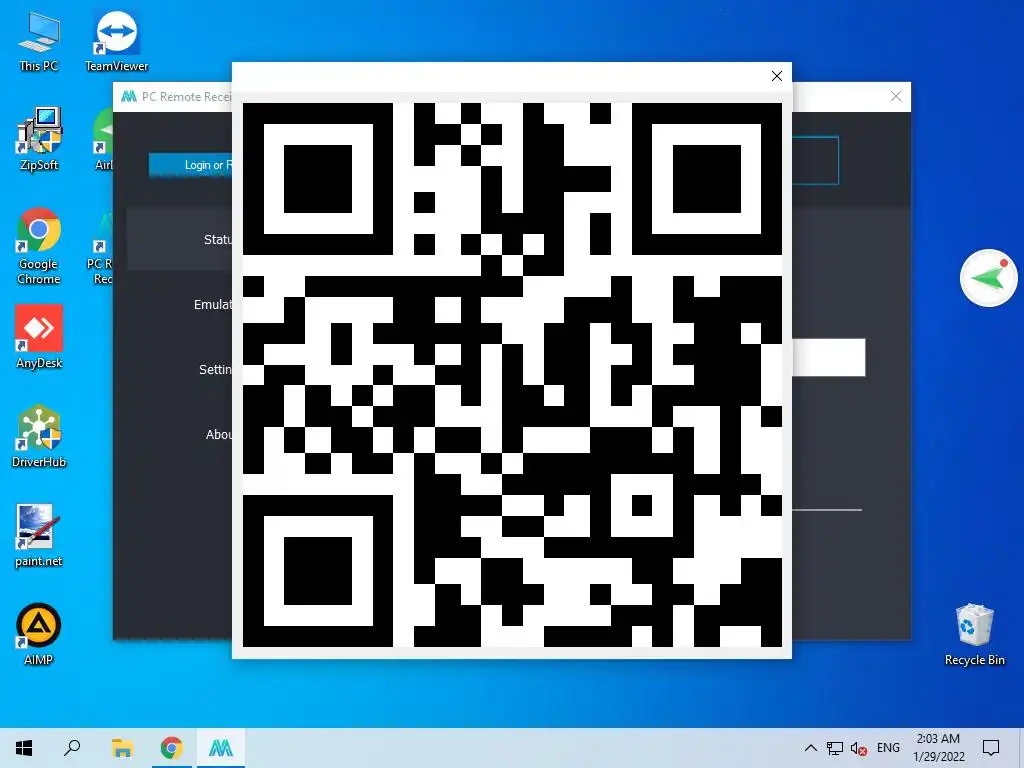The height and width of the screenshot is (768, 1024).
Task: Click the floating green arrow AirDroid bubble
Action: 988,278
